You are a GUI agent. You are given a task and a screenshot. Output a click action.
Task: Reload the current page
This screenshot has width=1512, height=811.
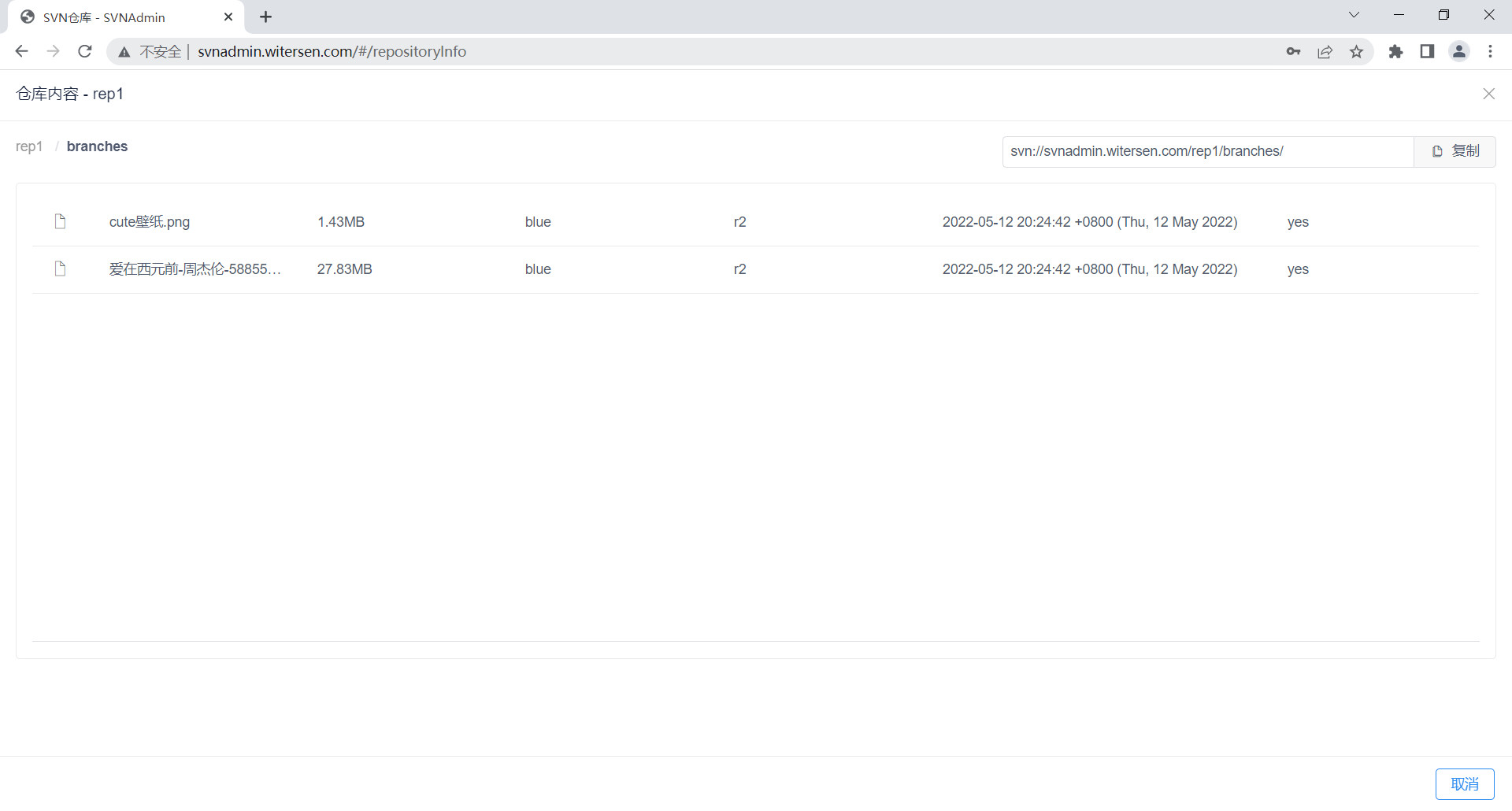click(85, 51)
